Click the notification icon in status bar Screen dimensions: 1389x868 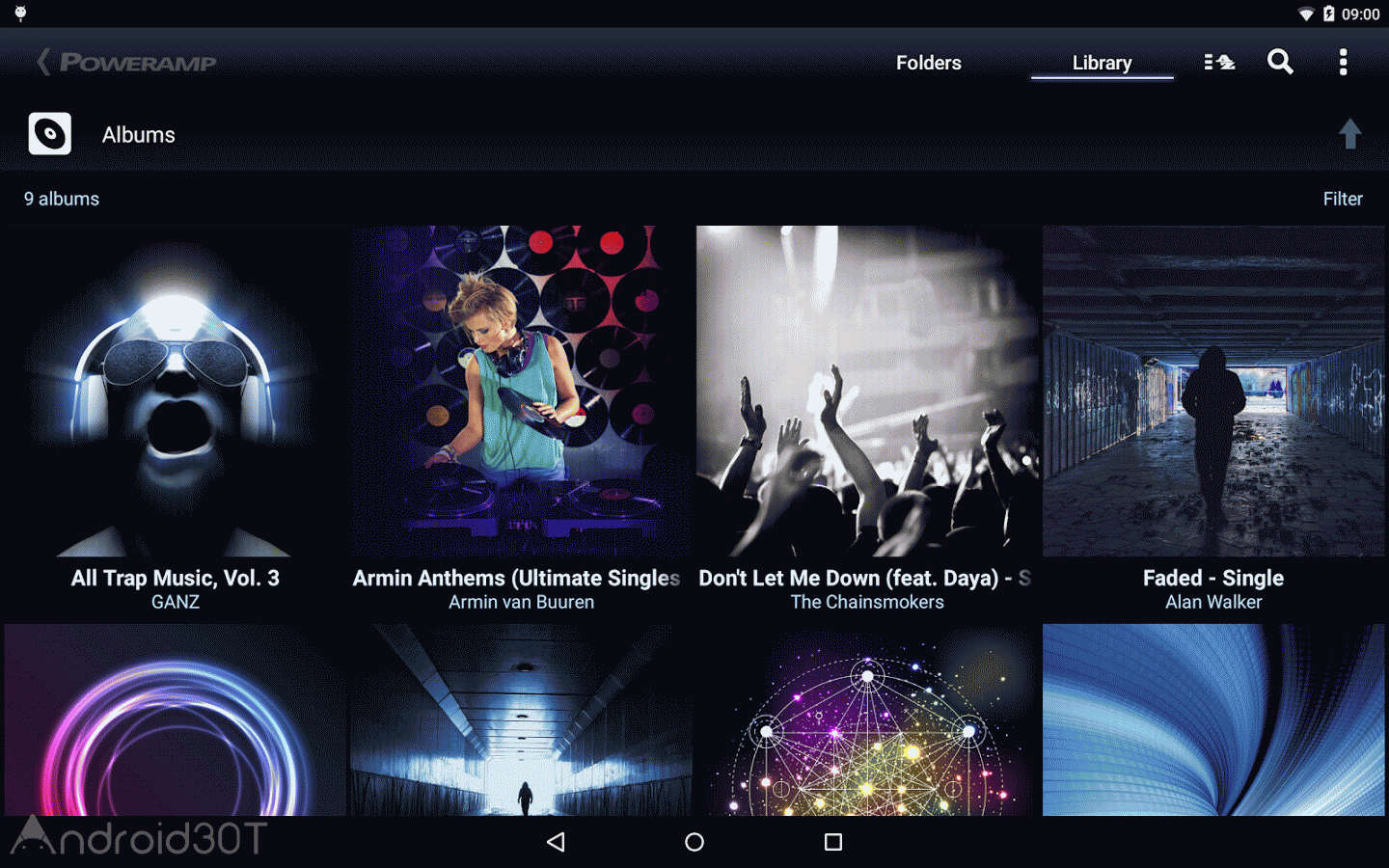point(20,14)
